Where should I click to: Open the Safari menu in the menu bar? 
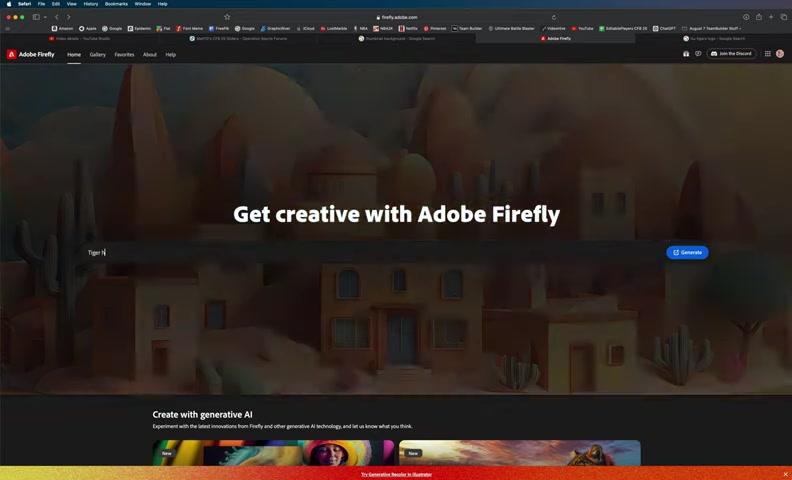[24, 4]
